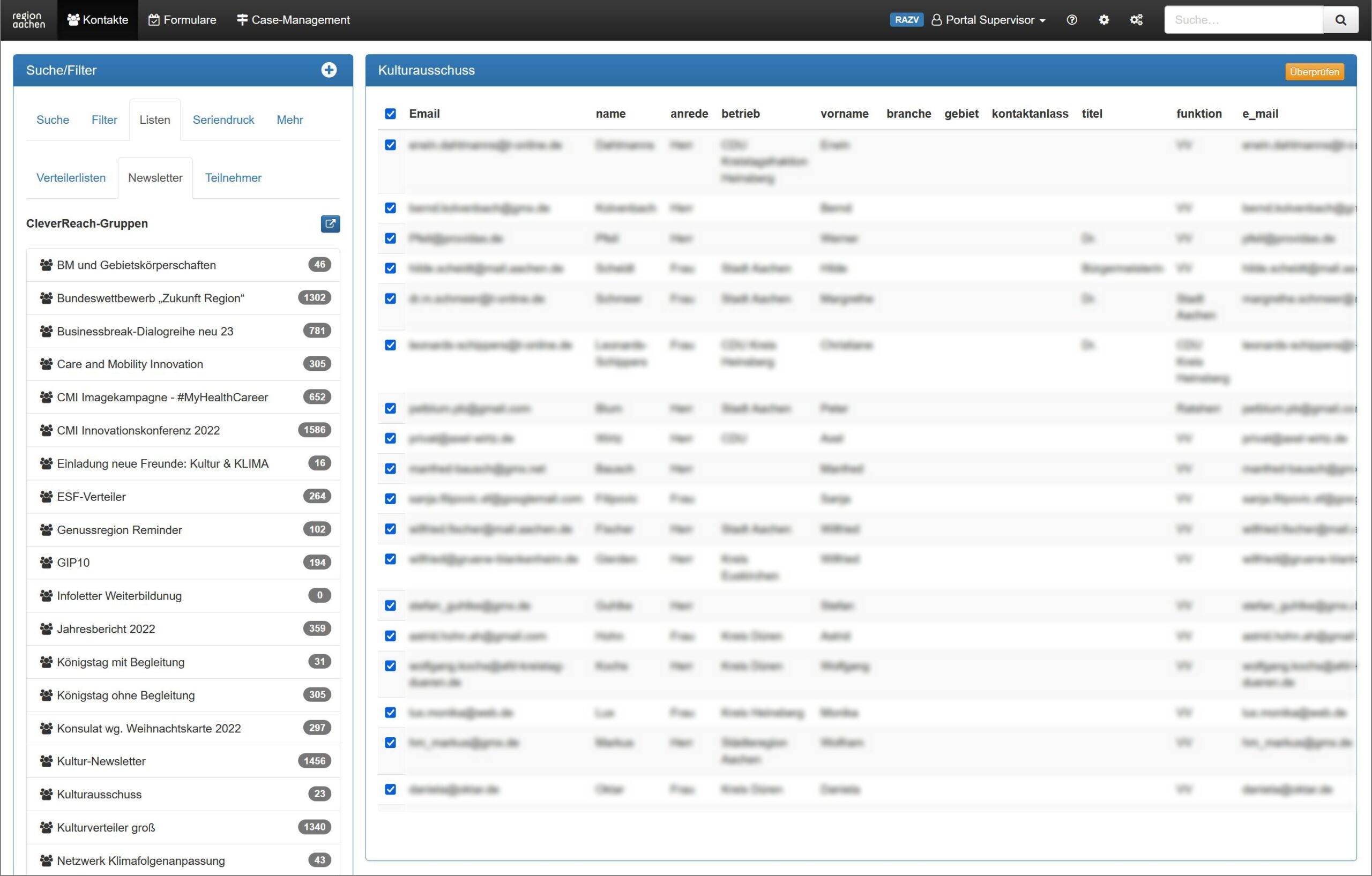Open settings with the single gear icon
1372x876 pixels.
click(x=1103, y=20)
